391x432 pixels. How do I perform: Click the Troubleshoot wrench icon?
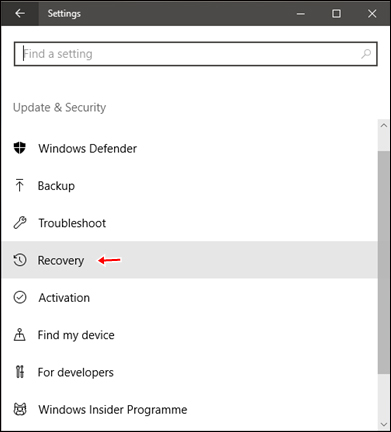(x=20, y=223)
